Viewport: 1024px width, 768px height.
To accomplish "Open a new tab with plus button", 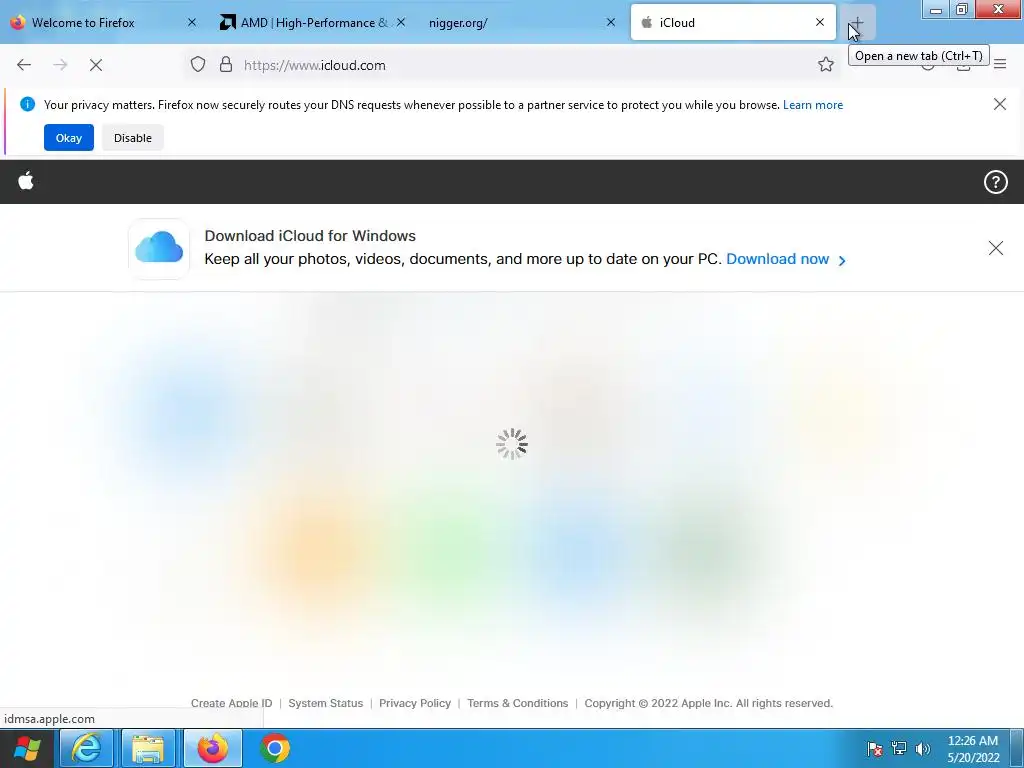I will [857, 23].
